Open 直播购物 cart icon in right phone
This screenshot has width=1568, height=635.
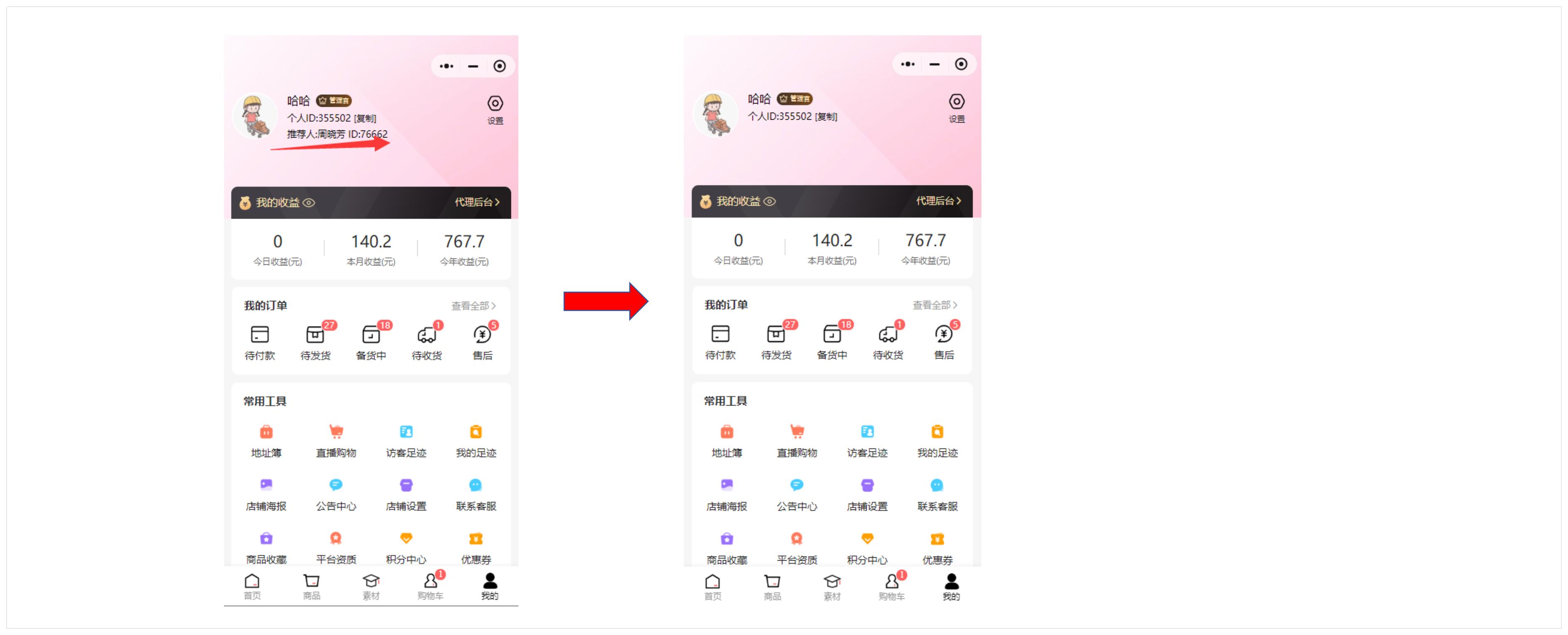(x=797, y=431)
